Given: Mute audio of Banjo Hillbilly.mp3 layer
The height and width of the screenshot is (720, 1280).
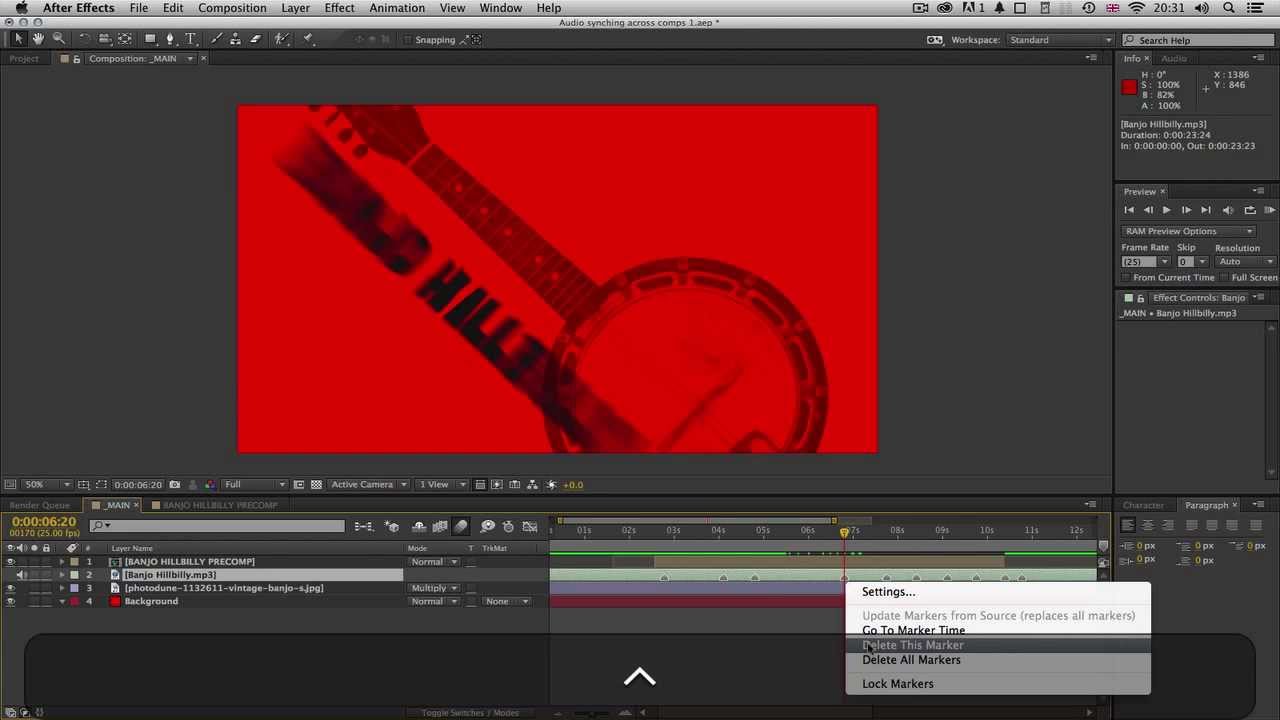Looking at the screenshot, I should 22,575.
